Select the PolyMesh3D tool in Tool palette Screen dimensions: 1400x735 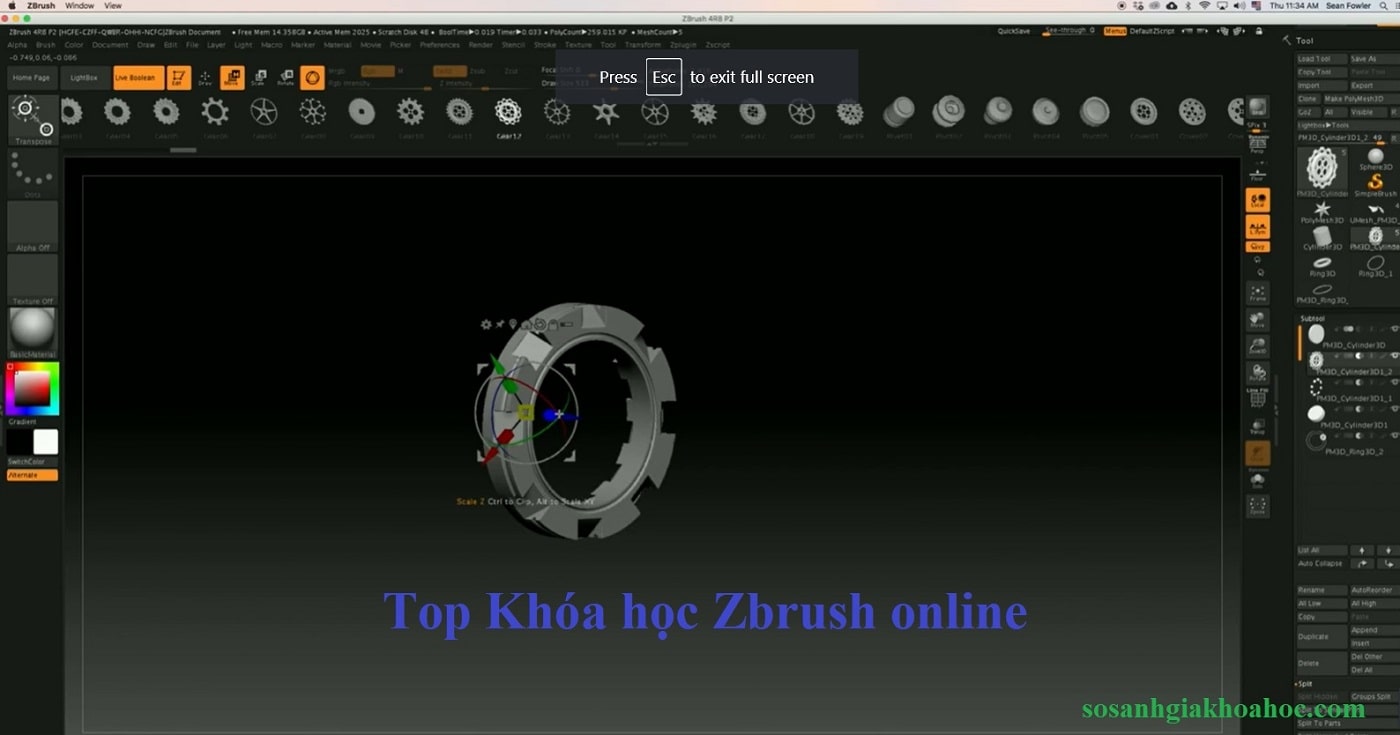[1322, 209]
